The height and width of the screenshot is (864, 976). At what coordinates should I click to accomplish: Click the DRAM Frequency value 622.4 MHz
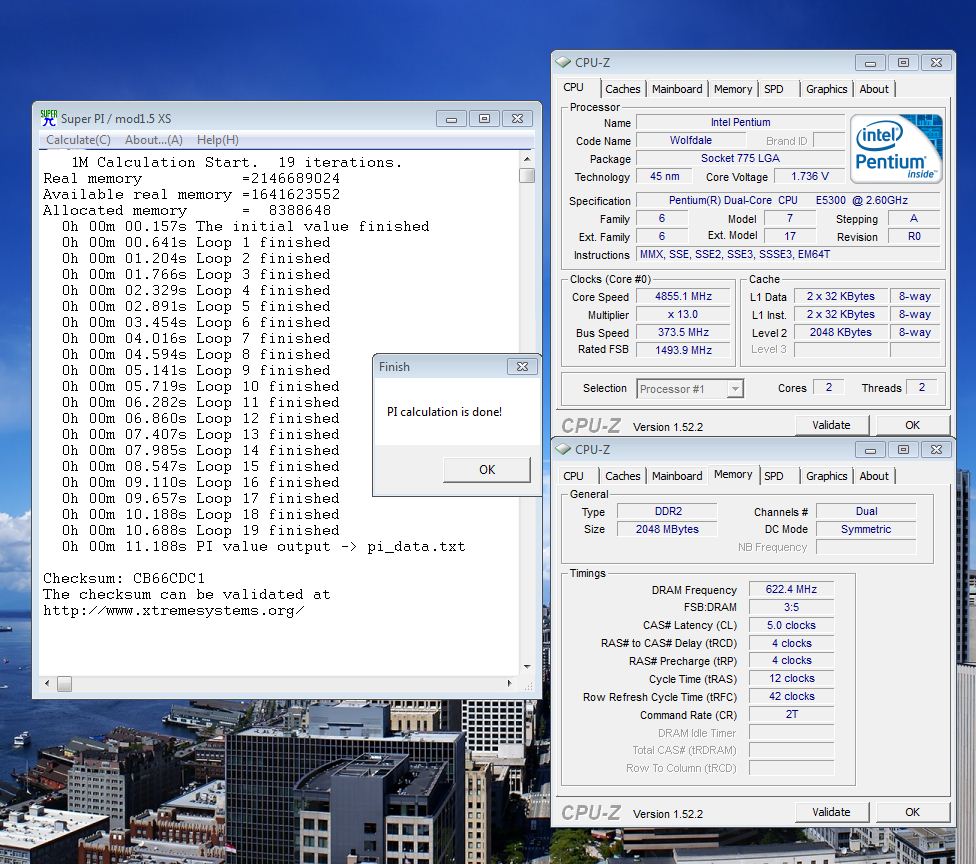791,589
